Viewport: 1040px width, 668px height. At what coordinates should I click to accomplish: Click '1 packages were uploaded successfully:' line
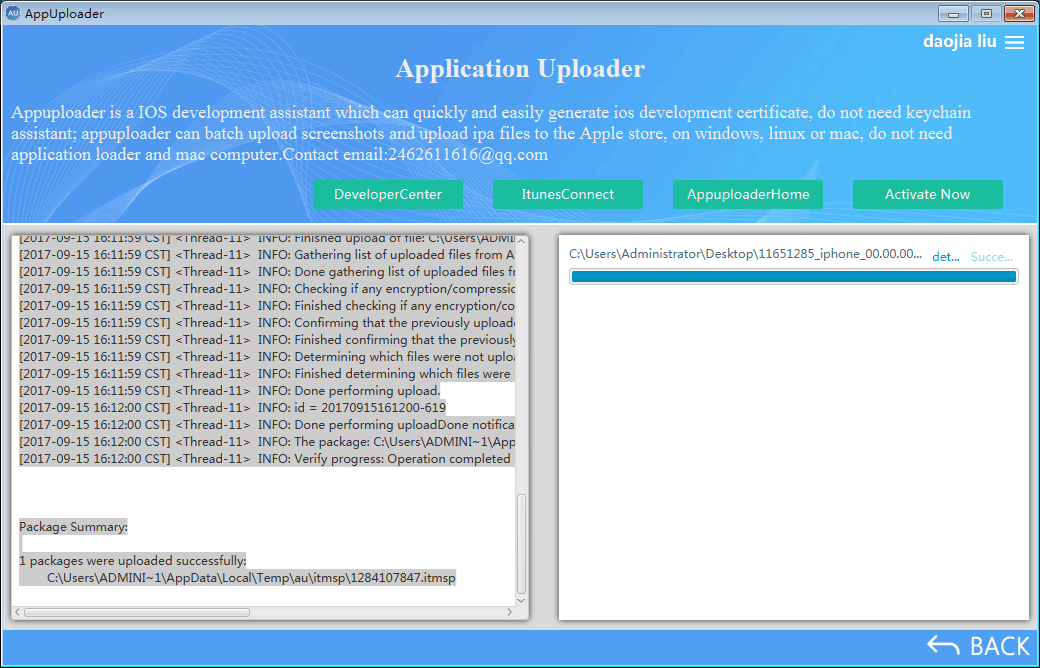click(x=133, y=561)
